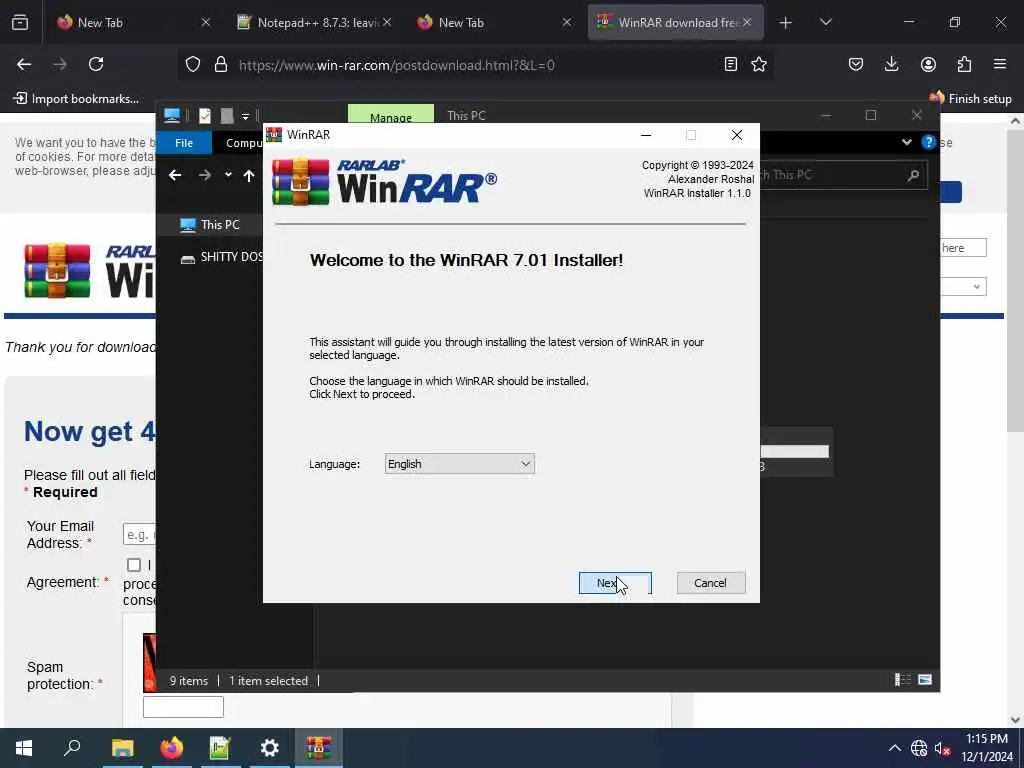Click the network globe tray icon
Image resolution: width=1024 pixels, height=768 pixels.
[919, 748]
